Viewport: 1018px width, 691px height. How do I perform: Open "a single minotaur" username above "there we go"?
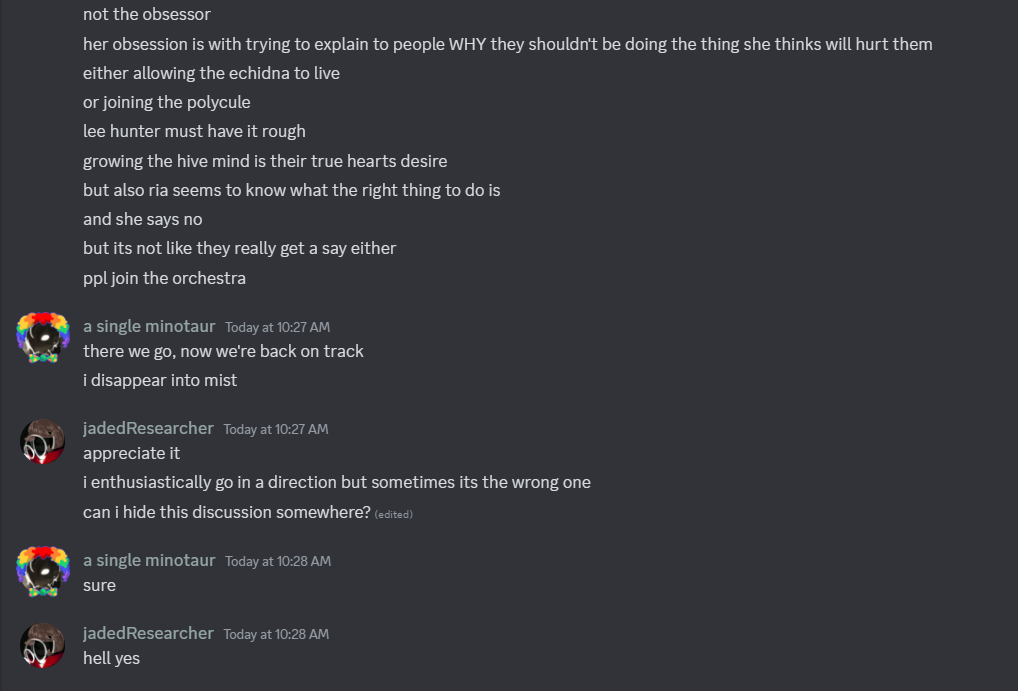point(149,326)
